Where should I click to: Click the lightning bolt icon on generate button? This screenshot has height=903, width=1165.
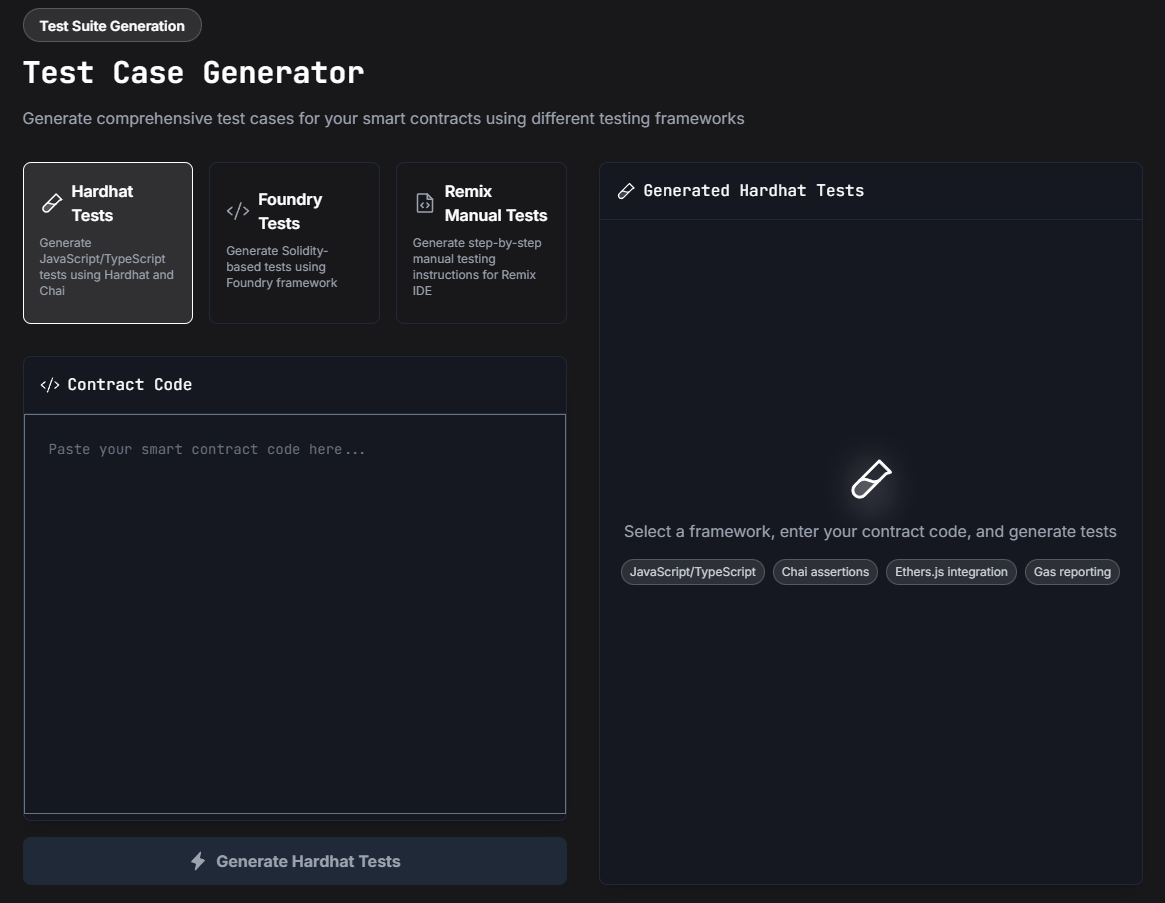(198, 861)
